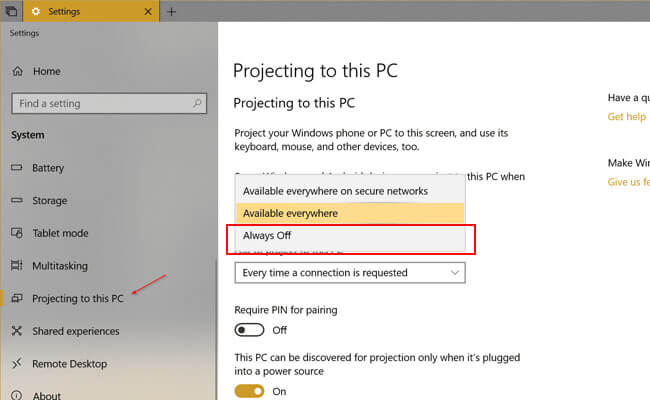Open the About settings page

(46, 395)
